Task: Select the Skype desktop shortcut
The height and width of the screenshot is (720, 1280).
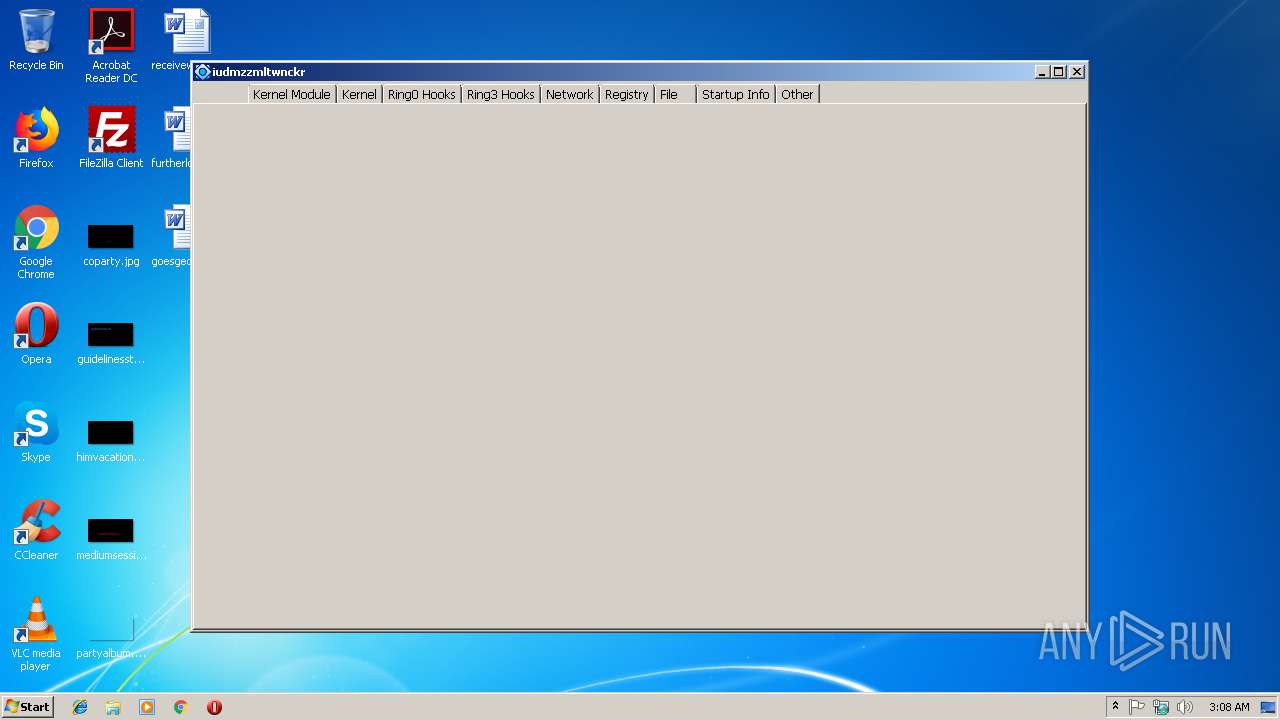Action: 36,432
